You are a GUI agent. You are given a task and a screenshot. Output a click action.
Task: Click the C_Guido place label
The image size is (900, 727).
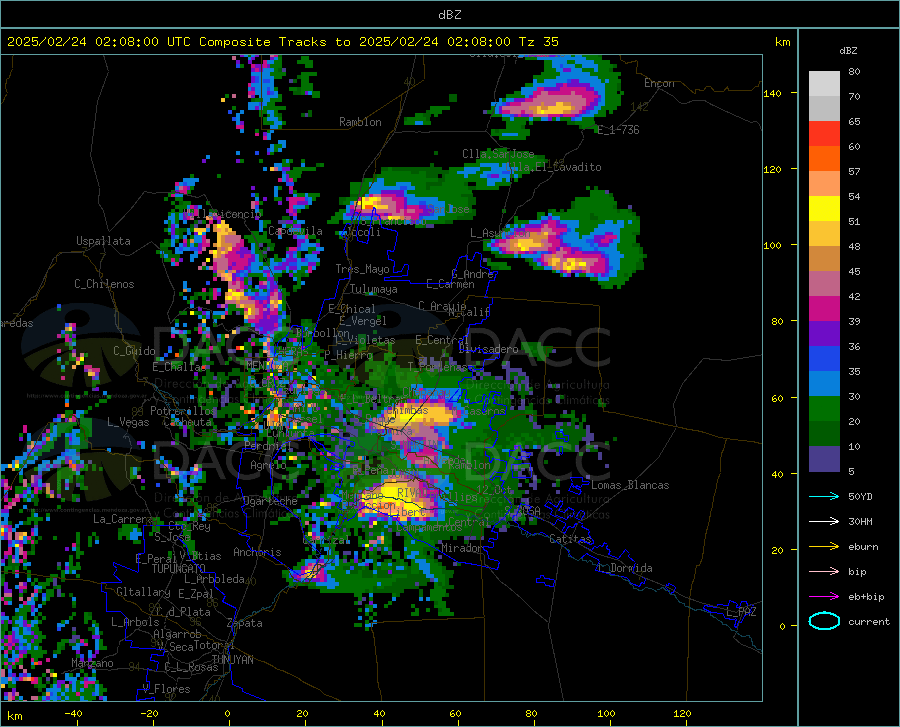[x=134, y=351]
